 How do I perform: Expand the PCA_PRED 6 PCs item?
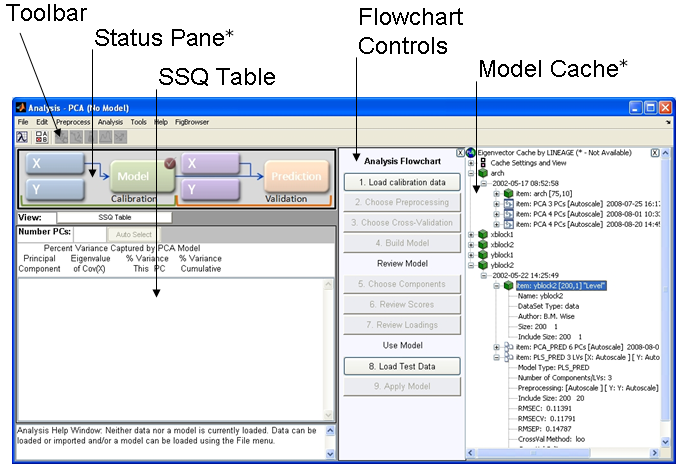(x=497, y=346)
